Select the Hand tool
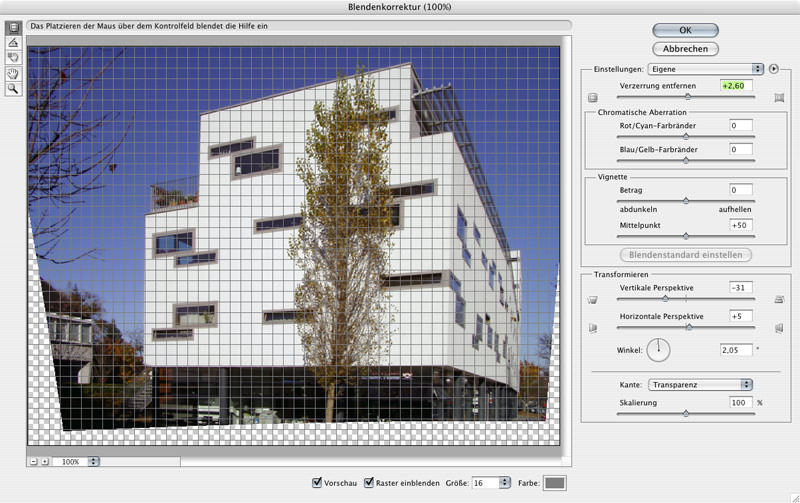Image resolution: width=800 pixels, height=503 pixels. point(13,73)
